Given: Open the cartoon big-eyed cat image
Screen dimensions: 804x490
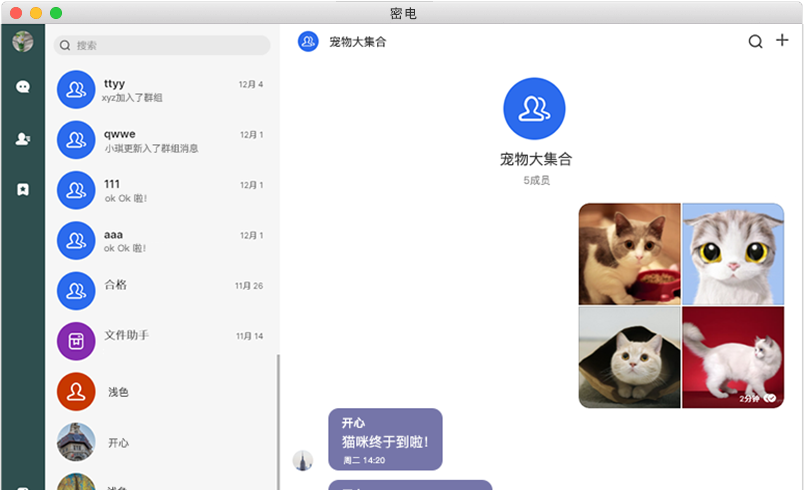Looking at the screenshot, I should pyautogui.click(x=733, y=254).
